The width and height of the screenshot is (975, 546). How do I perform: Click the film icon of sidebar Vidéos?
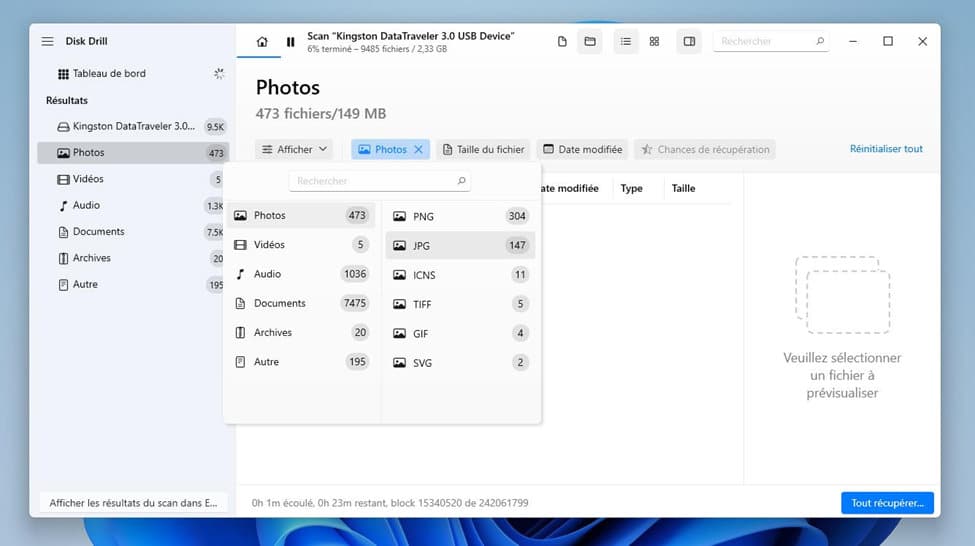(63, 179)
